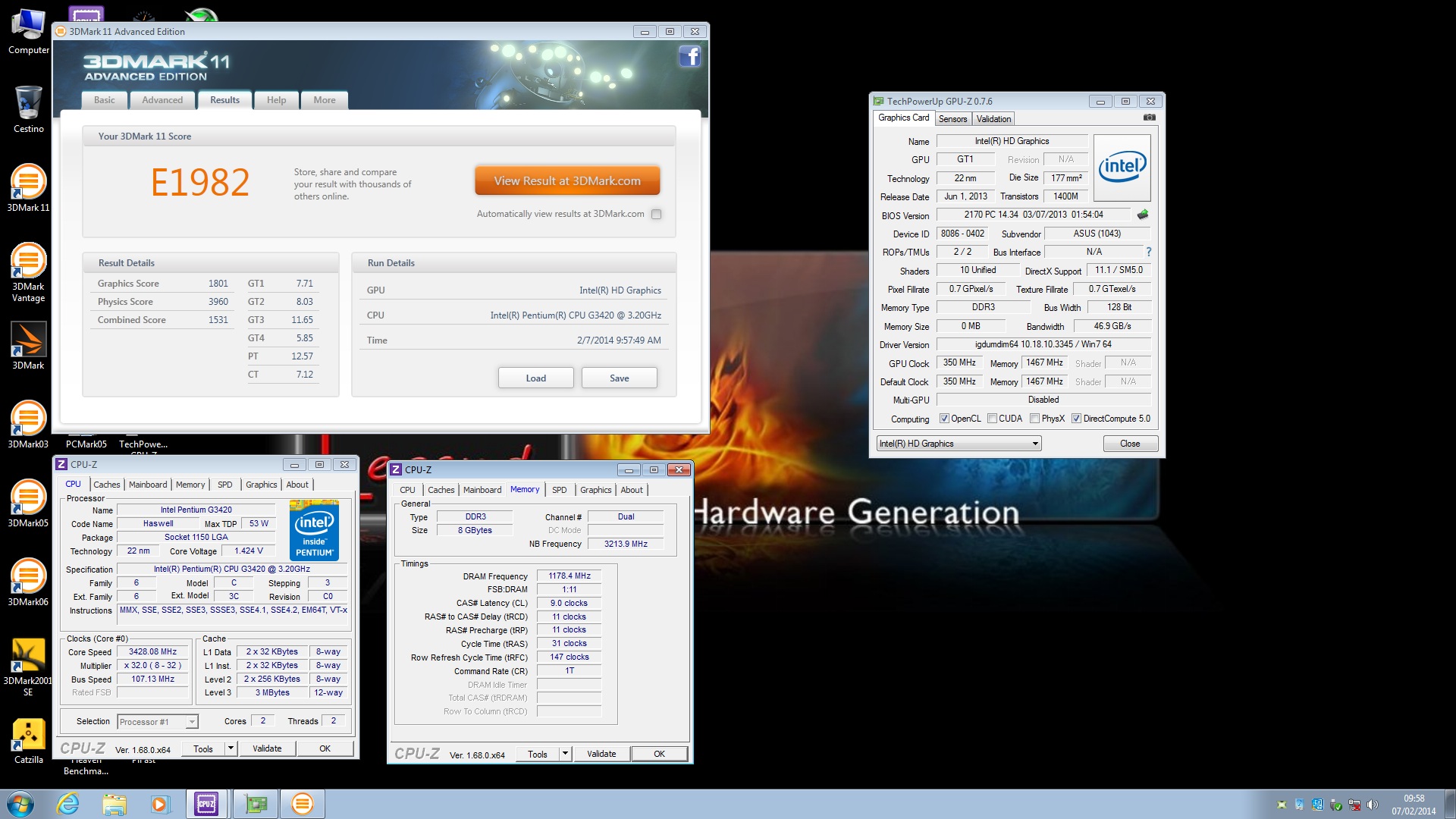Open the GPU selection dropdown in GPU-Z
The width and height of the screenshot is (1456, 819).
959,444
